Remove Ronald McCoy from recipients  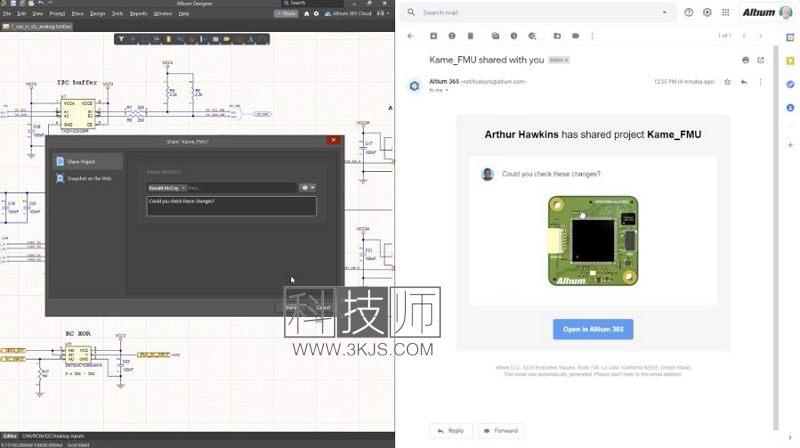184,188
